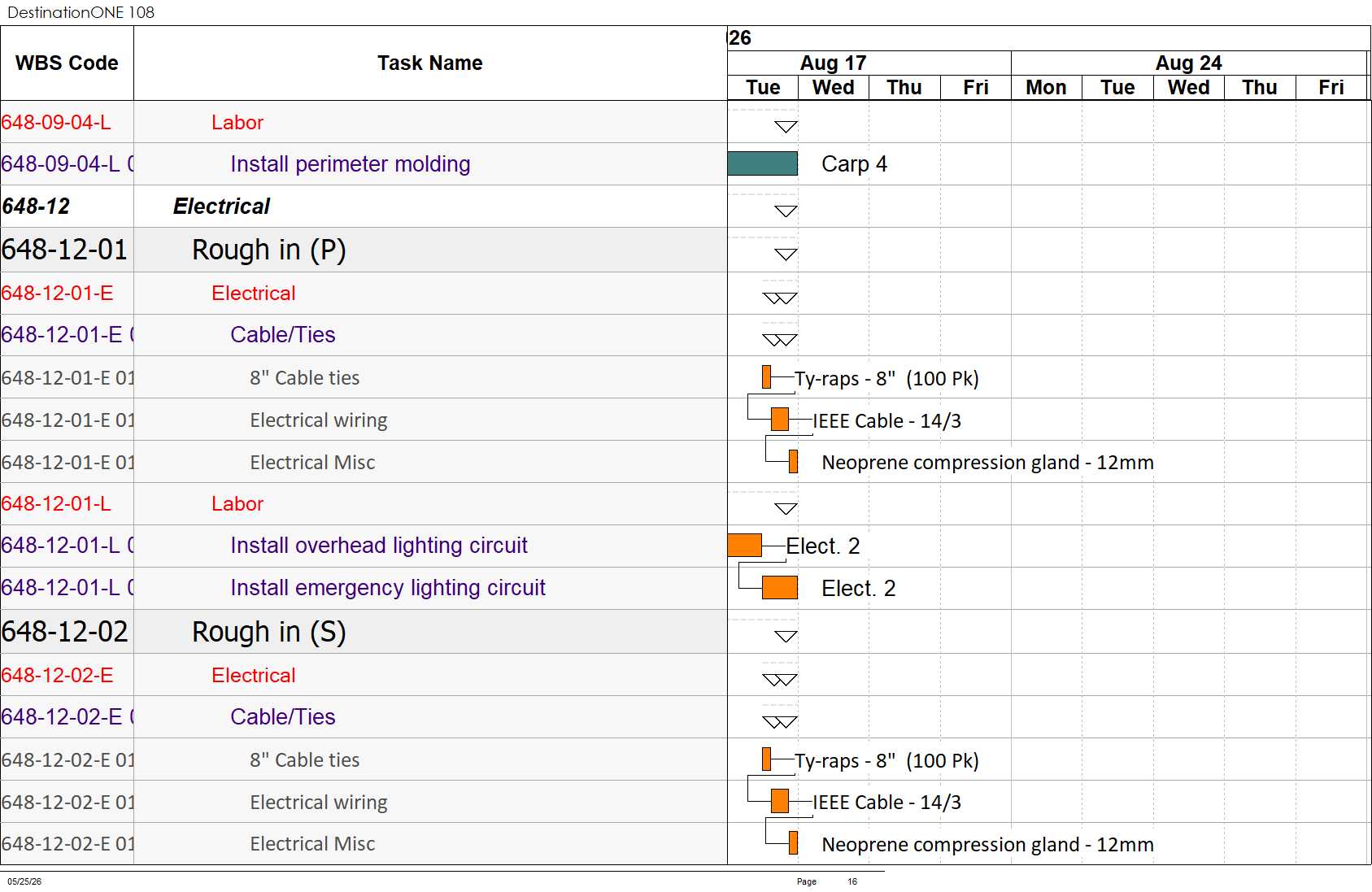The height and width of the screenshot is (892, 1372).
Task: Click the 8" Cable ties bar under Rough in (P)
Action: (766, 377)
